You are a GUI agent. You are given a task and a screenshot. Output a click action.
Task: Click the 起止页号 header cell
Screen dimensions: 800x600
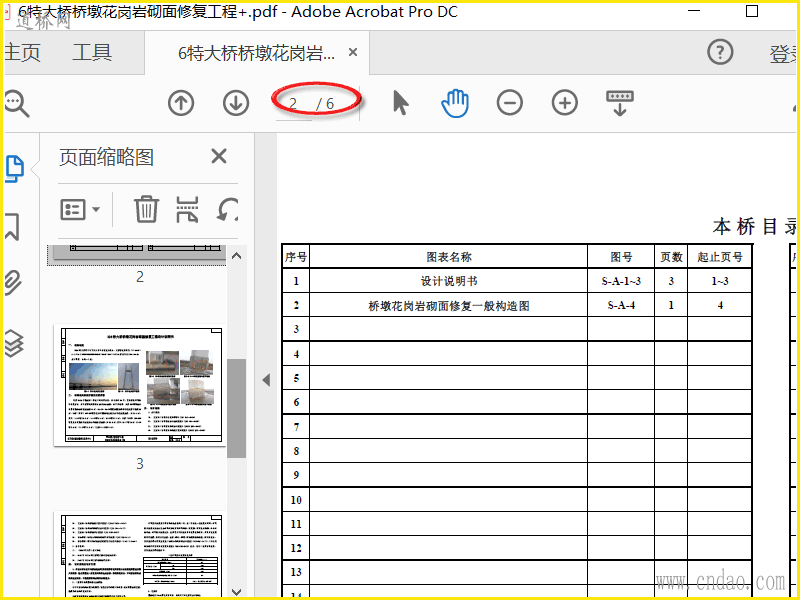pyautogui.click(x=720, y=257)
